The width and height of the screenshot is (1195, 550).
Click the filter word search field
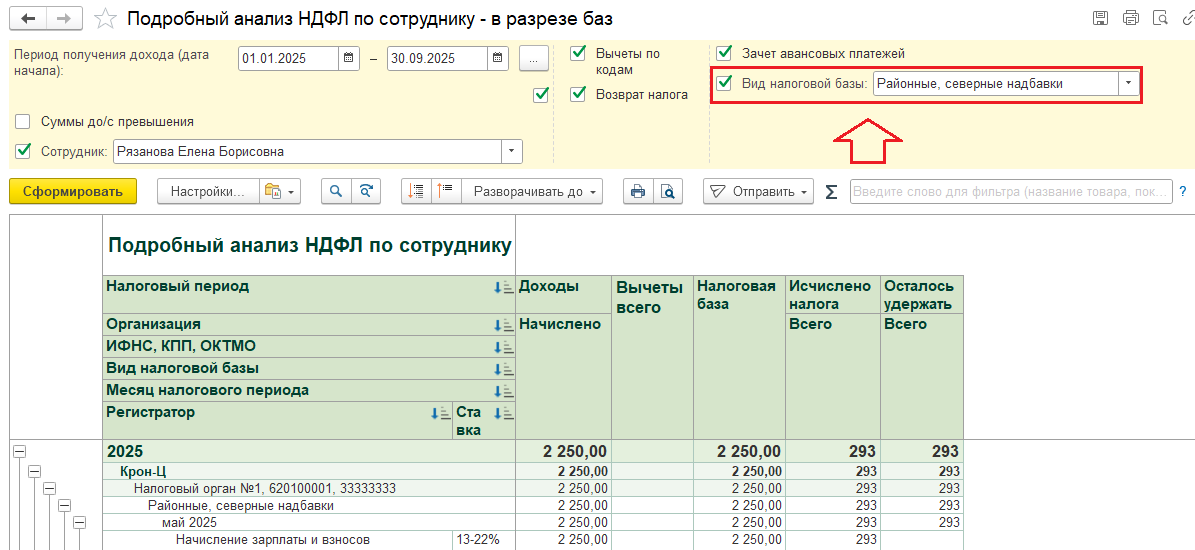tap(1010, 192)
